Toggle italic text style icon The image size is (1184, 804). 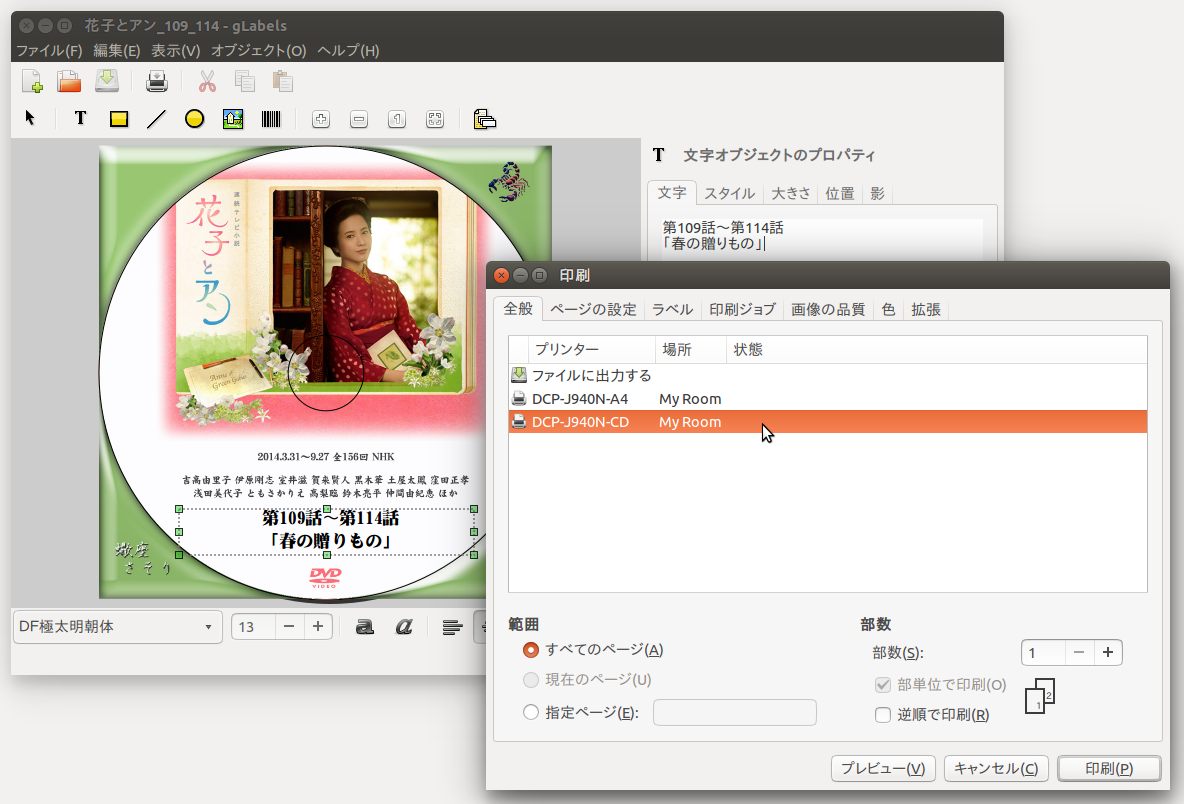pyautogui.click(x=404, y=627)
